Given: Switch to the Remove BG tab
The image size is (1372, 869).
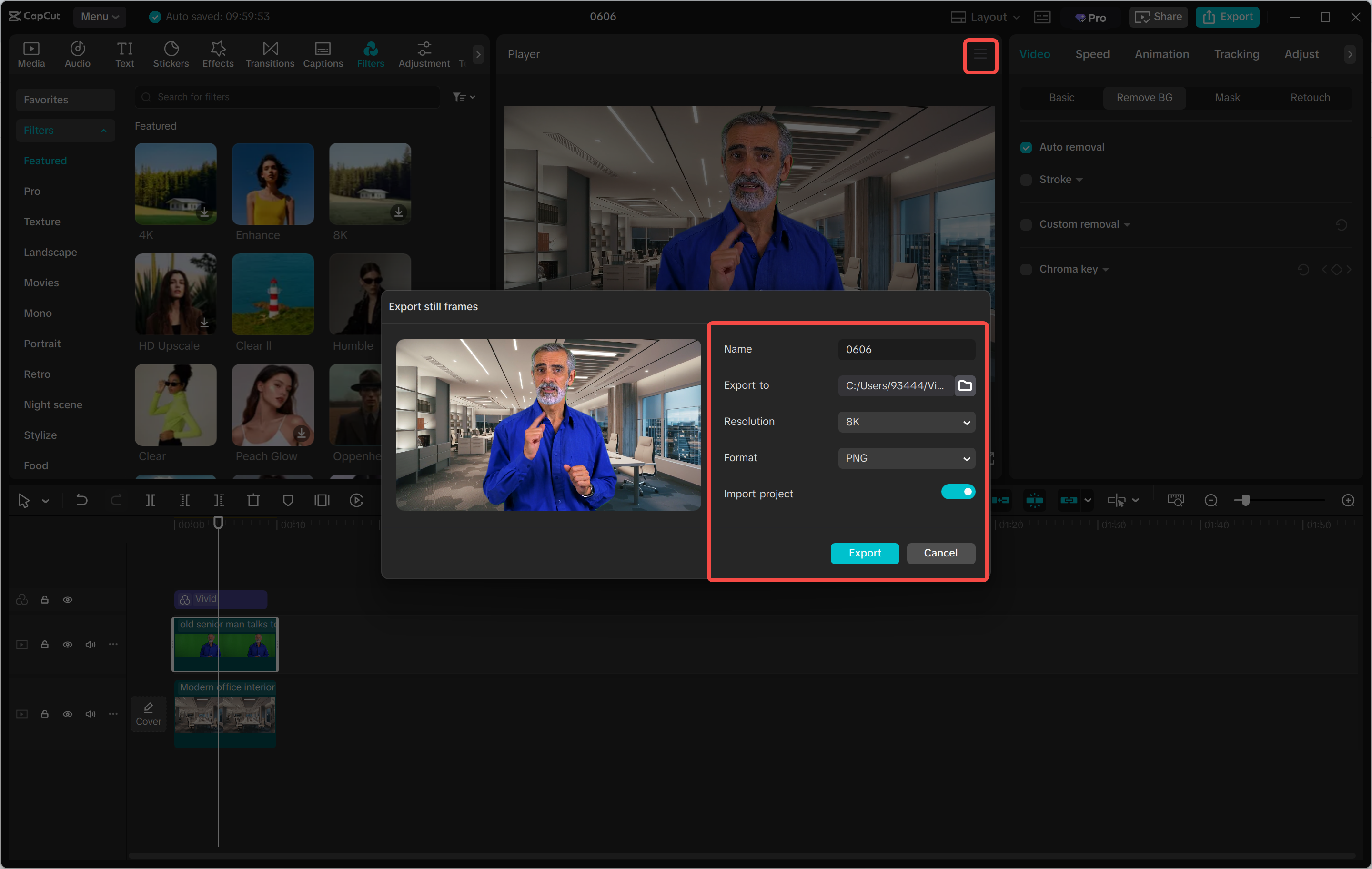Looking at the screenshot, I should 1144,98.
